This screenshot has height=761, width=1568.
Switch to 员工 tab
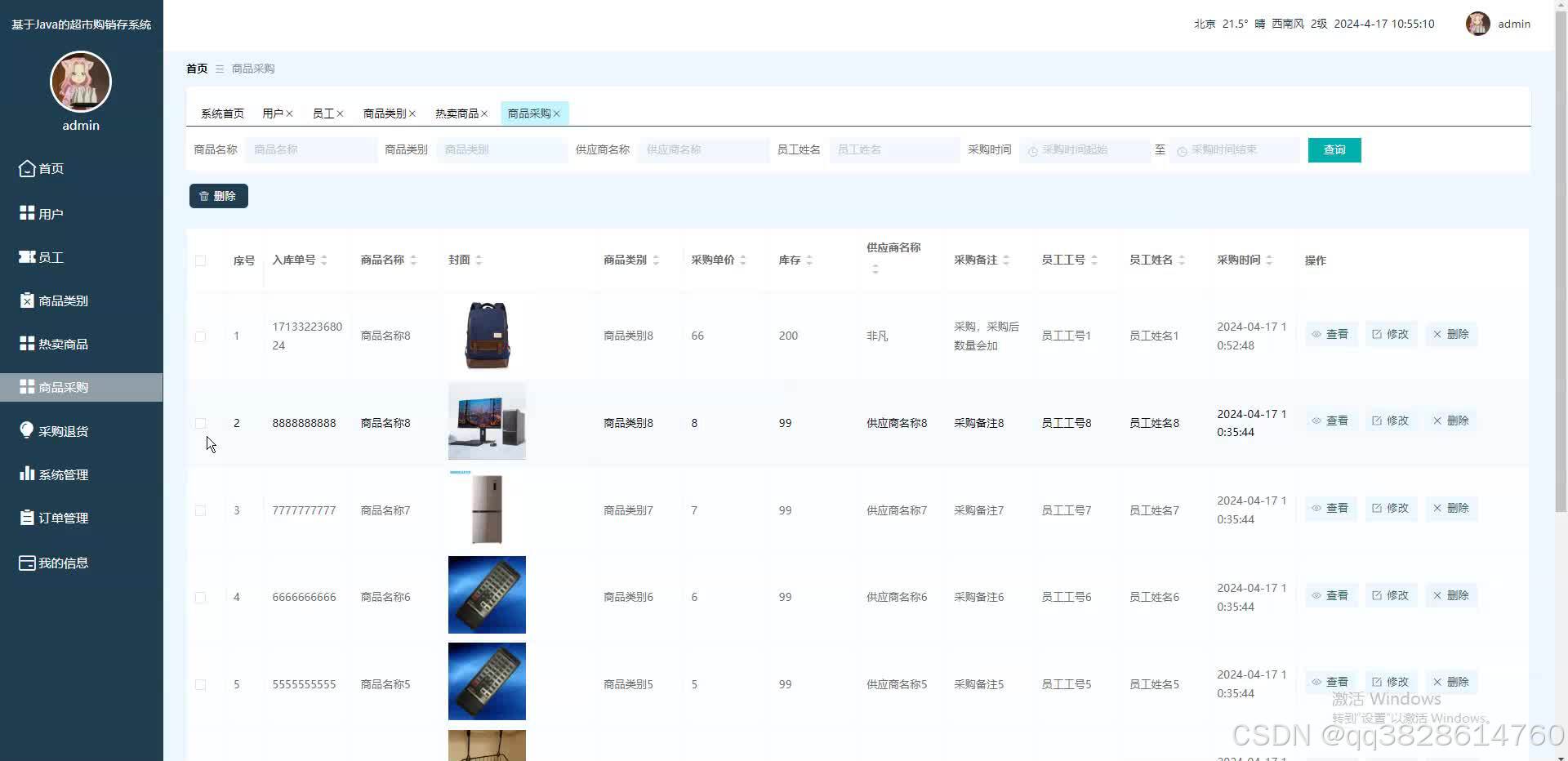(323, 113)
